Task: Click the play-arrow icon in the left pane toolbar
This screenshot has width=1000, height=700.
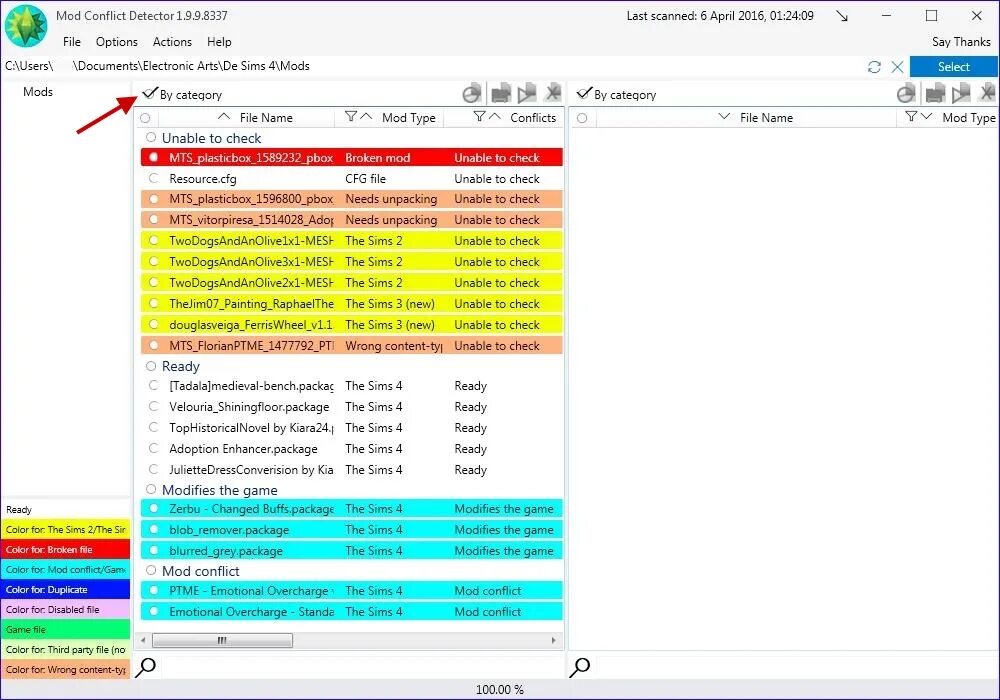Action: 527,94
